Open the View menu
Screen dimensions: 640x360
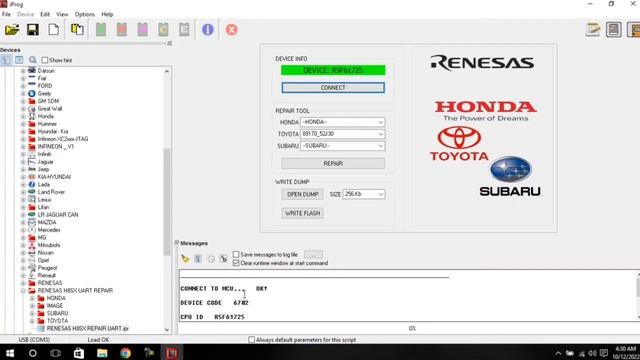[62, 14]
